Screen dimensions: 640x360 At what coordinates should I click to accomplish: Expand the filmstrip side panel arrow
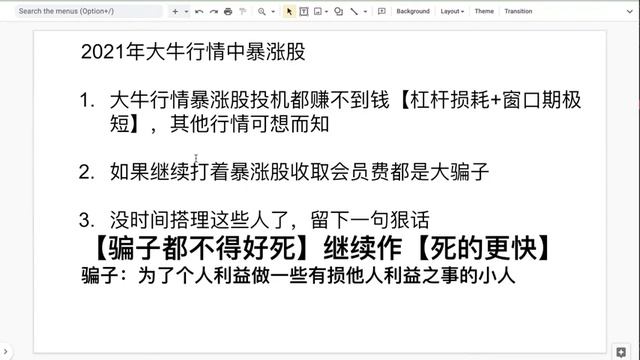(x=5, y=351)
